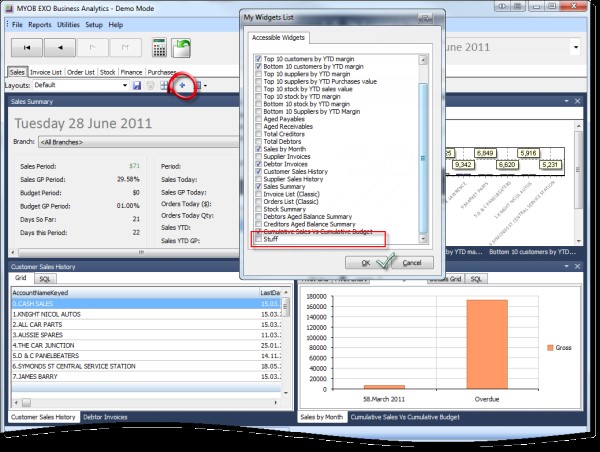This screenshot has width=600, height=452.
Task: Uncheck the Sales by Month widget
Action: (x=259, y=149)
